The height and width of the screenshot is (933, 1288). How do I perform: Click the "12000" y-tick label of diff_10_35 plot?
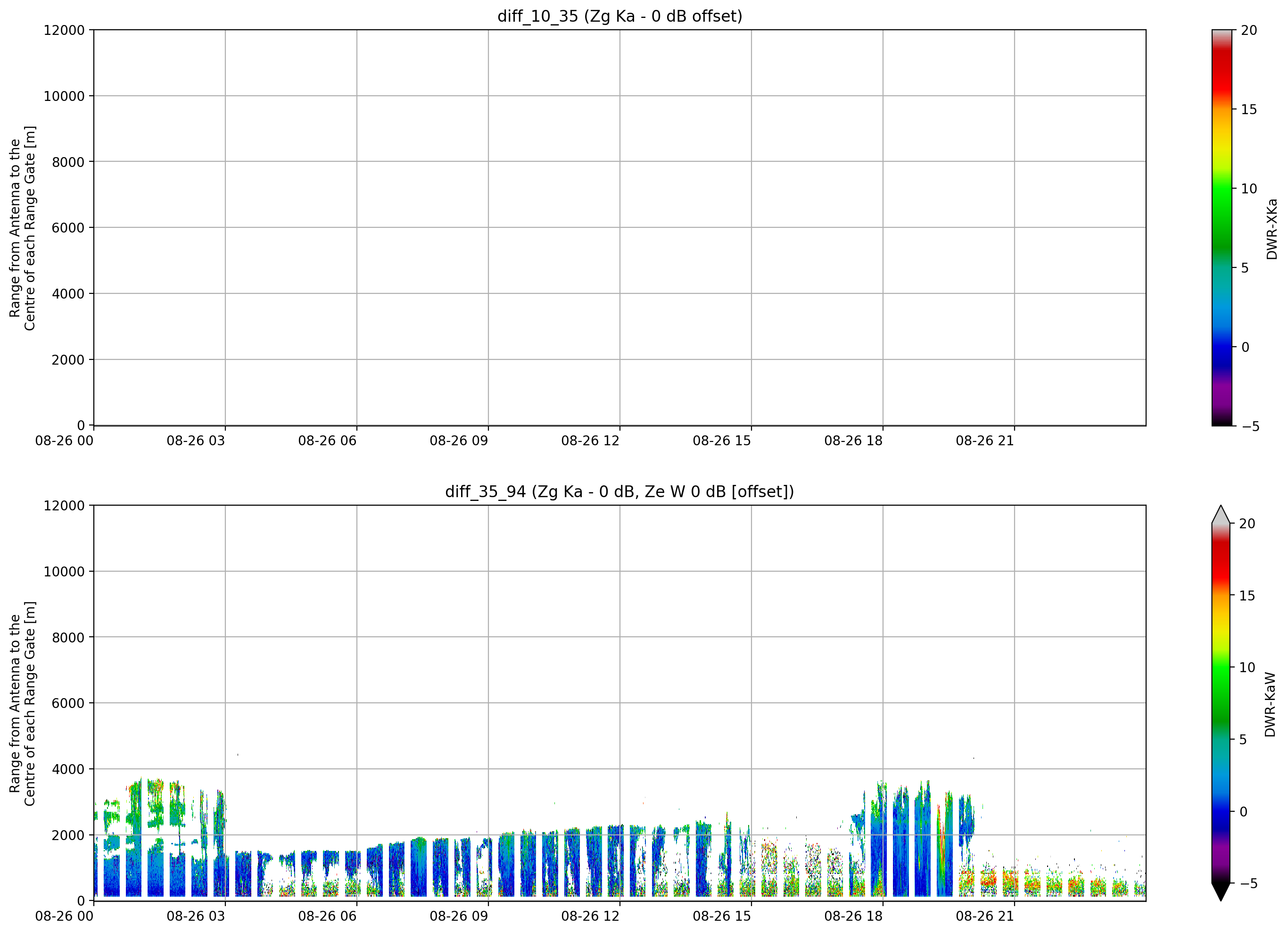pos(64,30)
